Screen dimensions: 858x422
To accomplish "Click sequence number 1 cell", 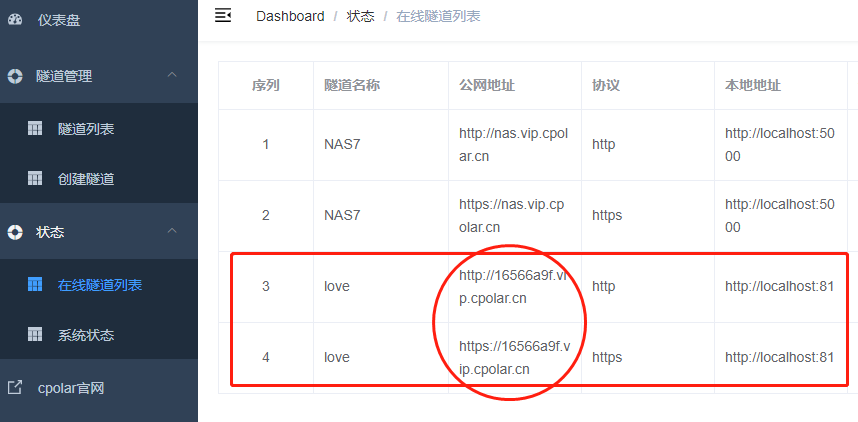I will [266, 144].
